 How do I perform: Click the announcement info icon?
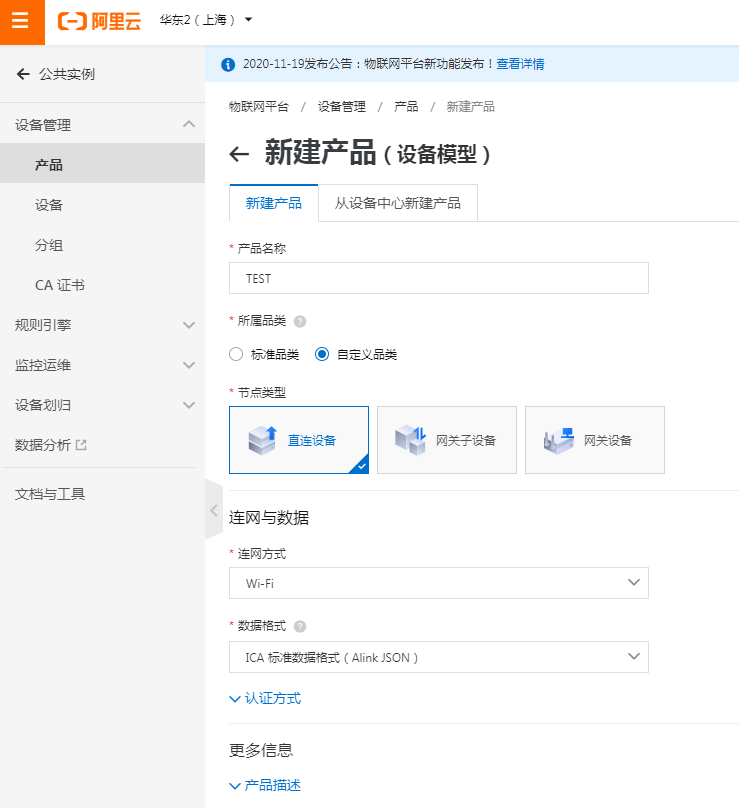tap(228, 64)
